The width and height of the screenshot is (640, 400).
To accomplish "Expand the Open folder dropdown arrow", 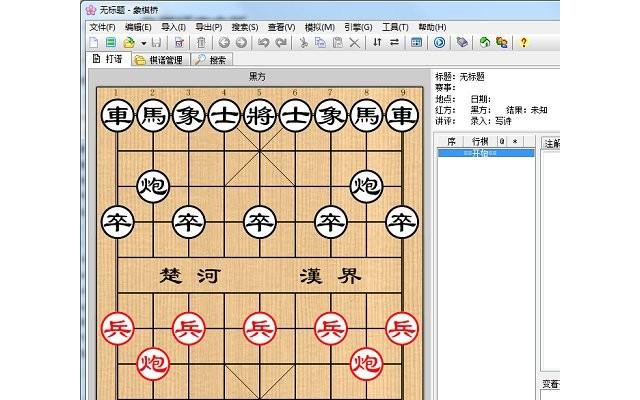I will tap(143, 43).
